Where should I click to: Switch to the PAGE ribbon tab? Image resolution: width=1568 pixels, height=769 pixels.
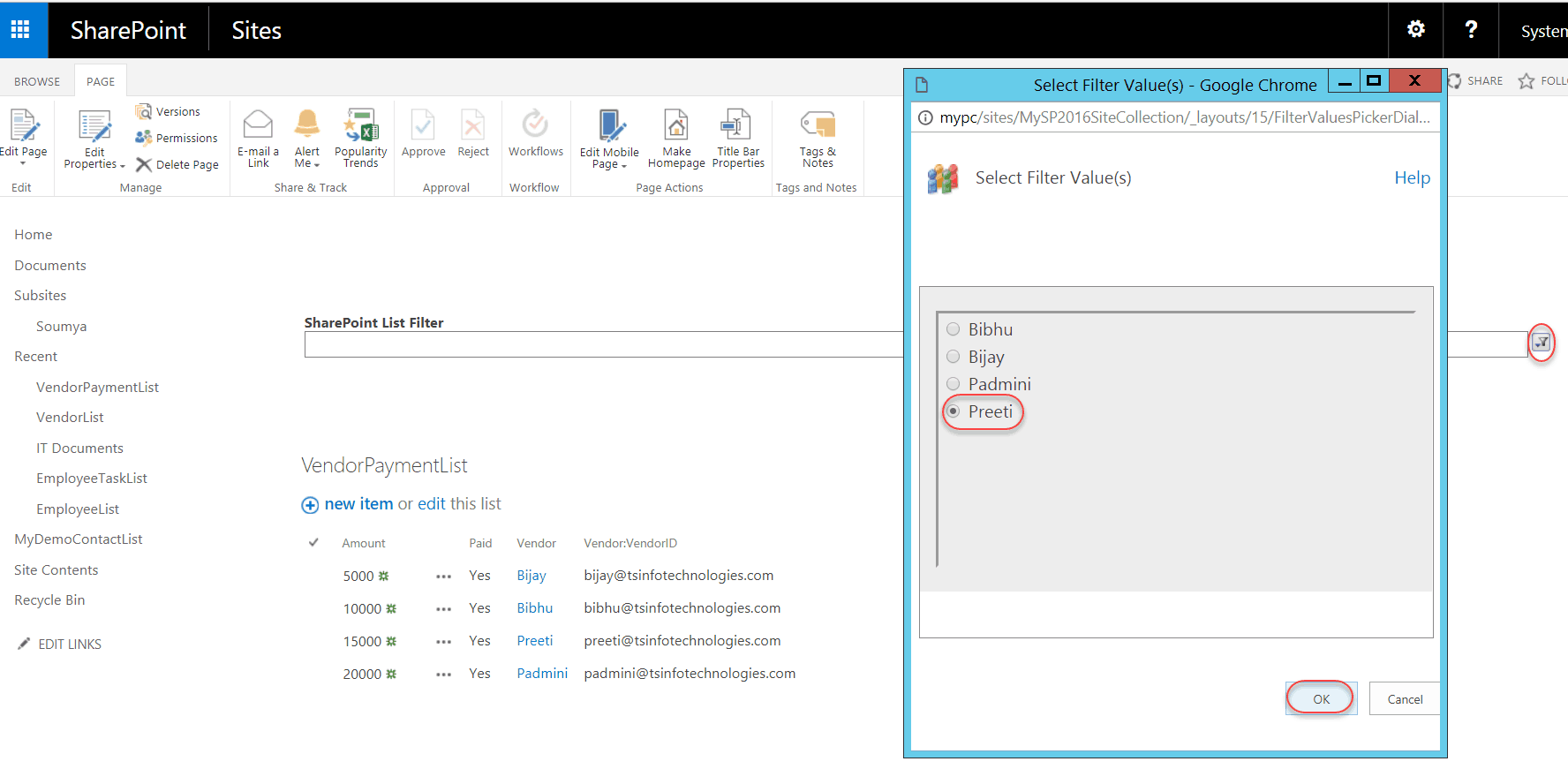click(101, 81)
